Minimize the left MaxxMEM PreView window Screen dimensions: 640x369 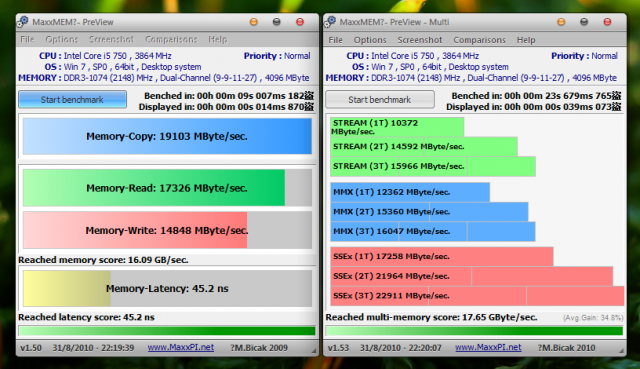[254, 22]
